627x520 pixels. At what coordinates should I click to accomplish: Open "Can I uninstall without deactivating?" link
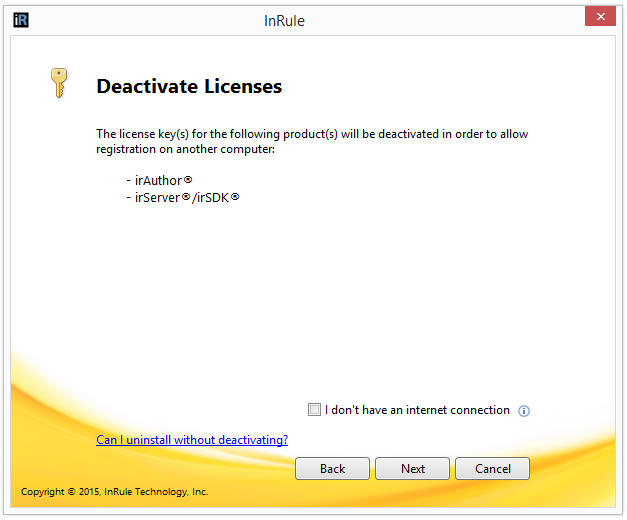tap(192, 440)
